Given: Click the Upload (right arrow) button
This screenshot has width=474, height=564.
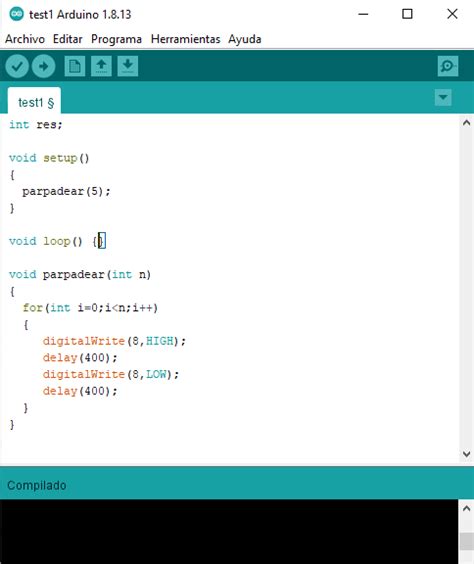Looking at the screenshot, I should 44,66.
